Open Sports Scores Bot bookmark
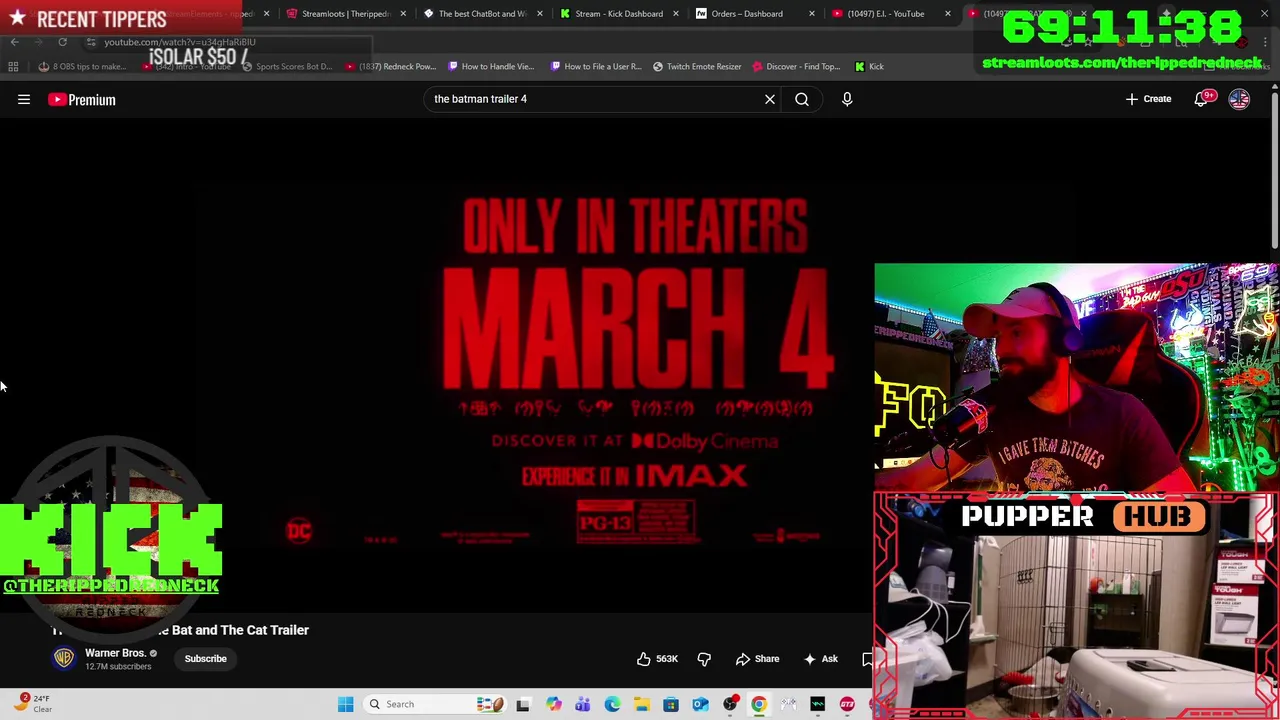The image size is (1280, 720). (287, 67)
